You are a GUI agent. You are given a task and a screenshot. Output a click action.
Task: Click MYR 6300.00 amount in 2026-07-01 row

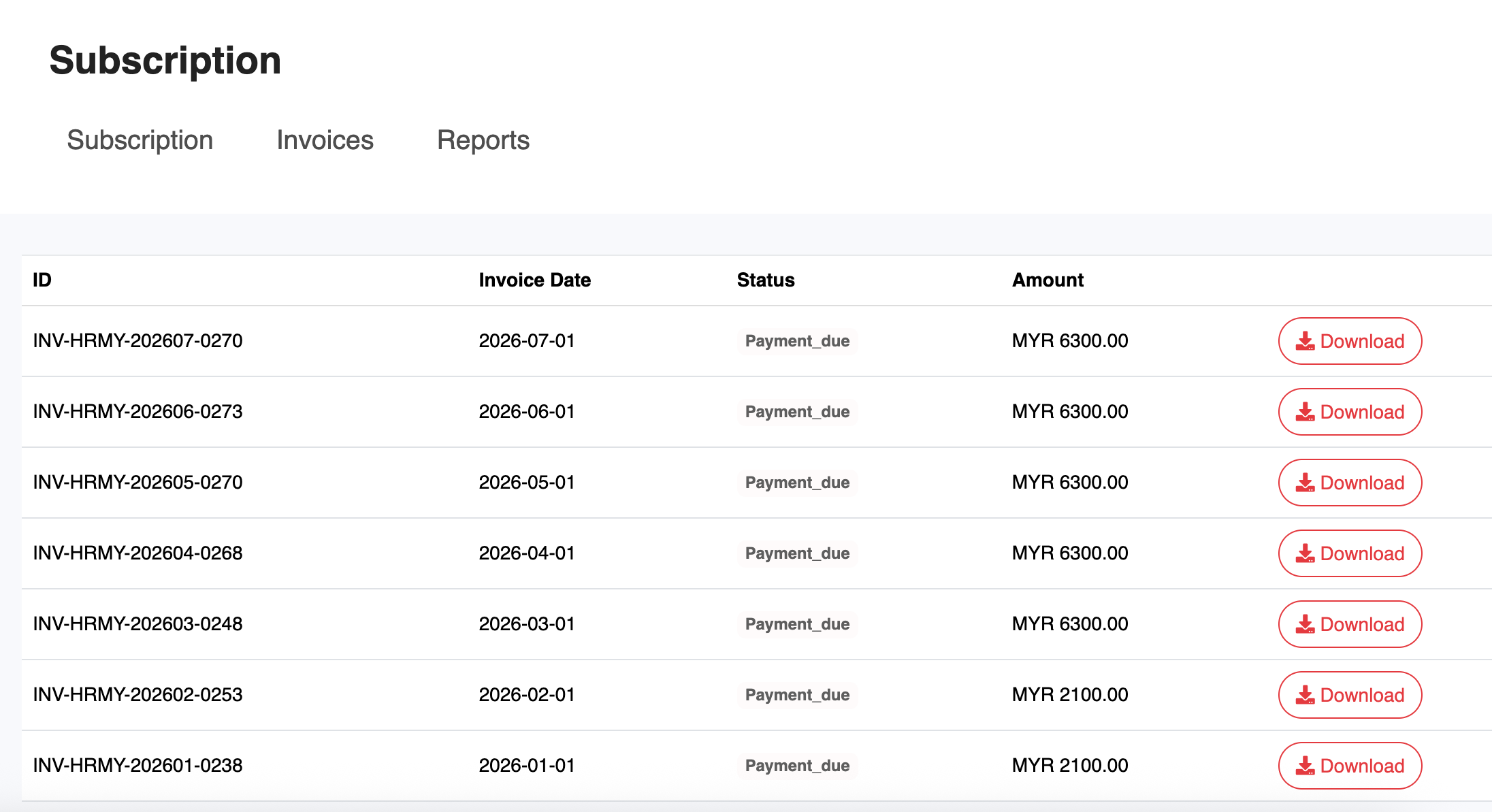(x=1070, y=341)
